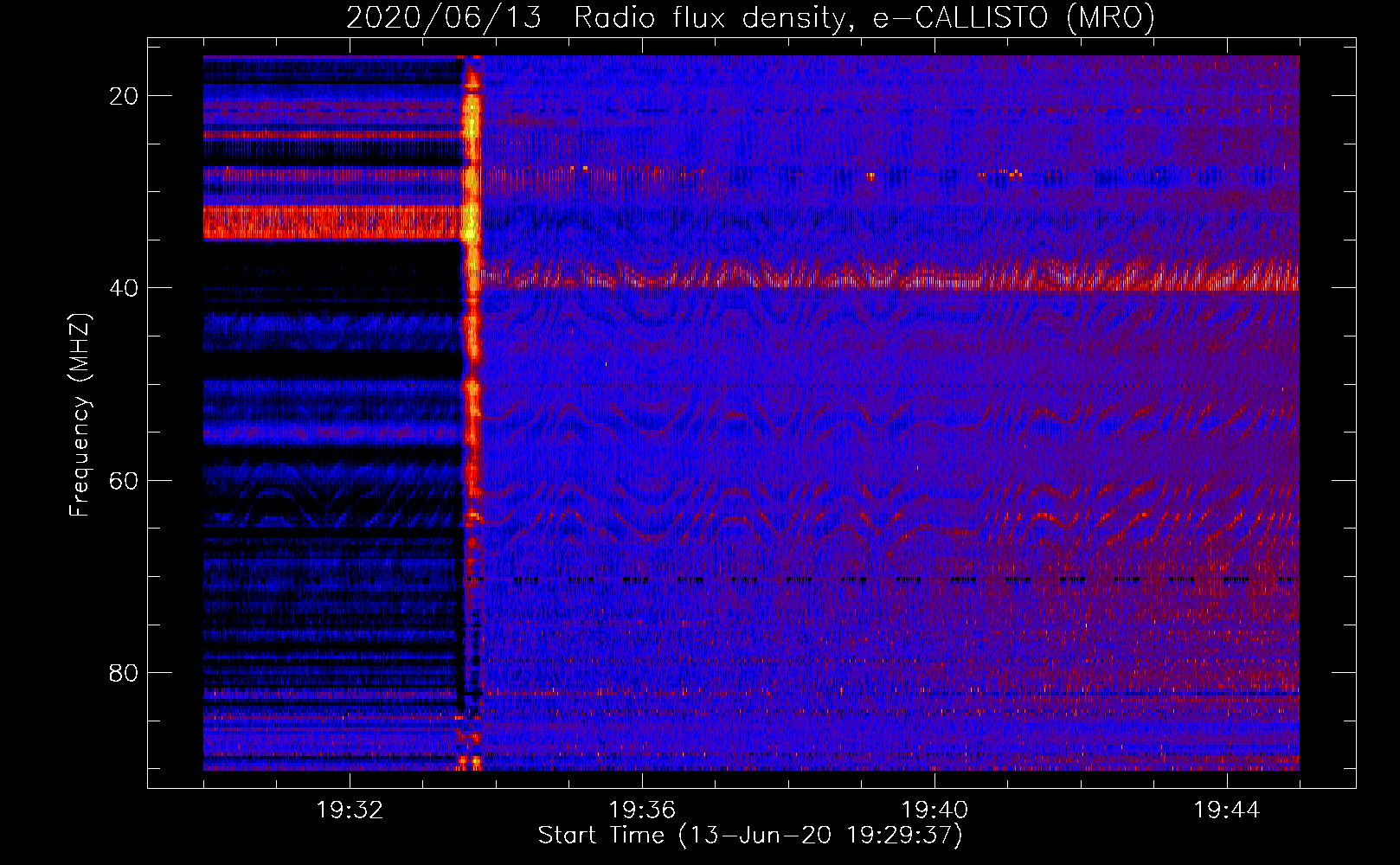The width and height of the screenshot is (1400, 865).
Task: Click the 80 frequency tick label
Action: [x=124, y=673]
